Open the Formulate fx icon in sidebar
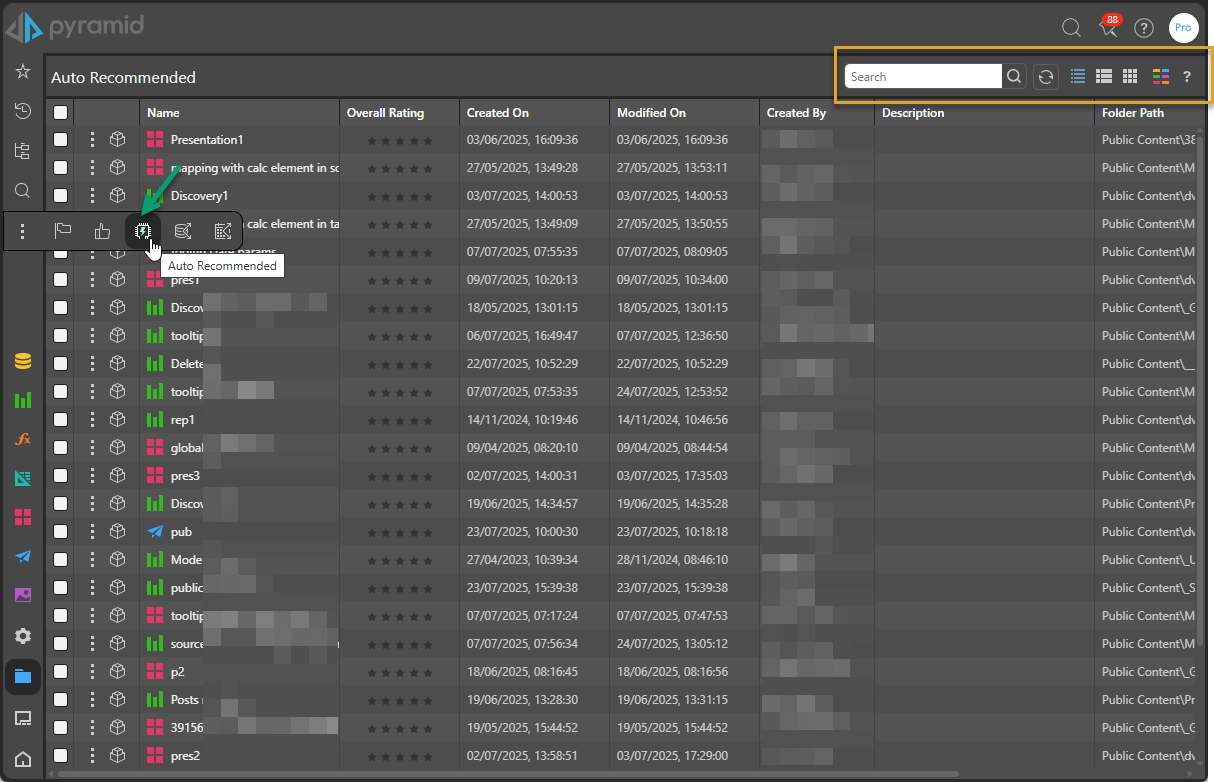Image resolution: width=1214 pixels, height=782 pixels. coord(22,439)
